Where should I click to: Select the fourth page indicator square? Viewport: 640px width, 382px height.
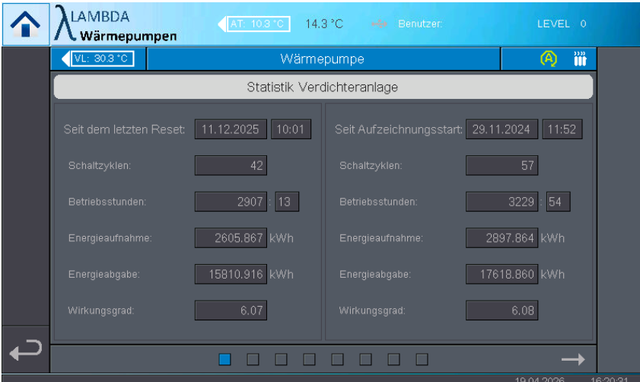click(x=309, y=359)
